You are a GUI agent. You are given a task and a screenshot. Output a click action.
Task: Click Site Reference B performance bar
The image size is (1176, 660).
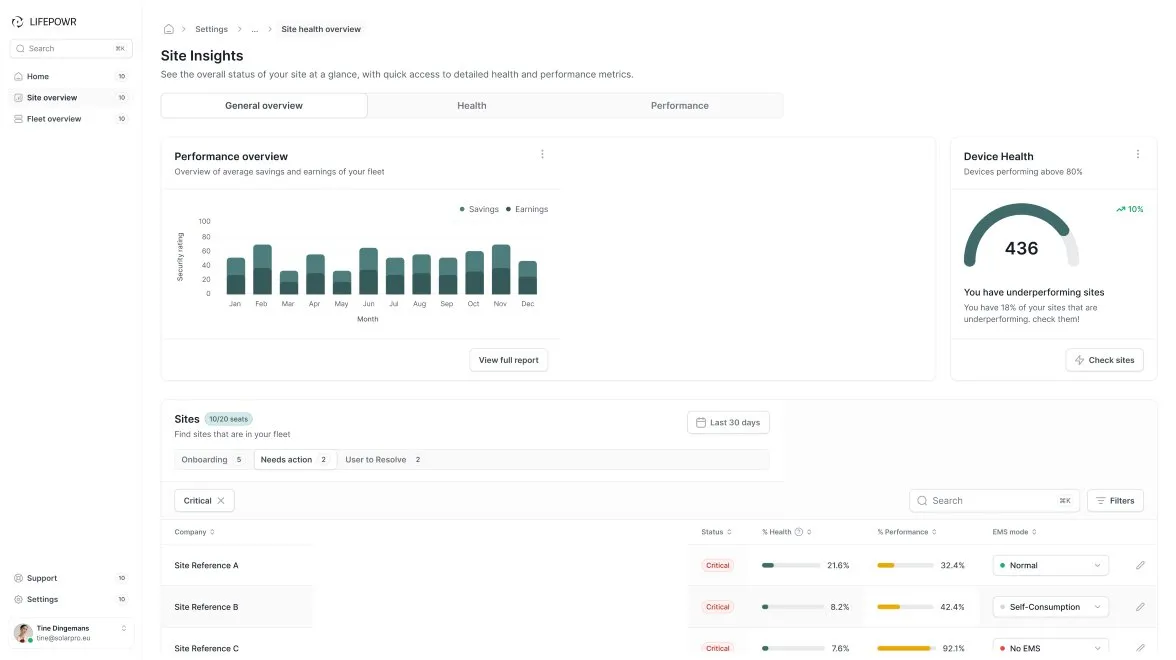[905, 607]
